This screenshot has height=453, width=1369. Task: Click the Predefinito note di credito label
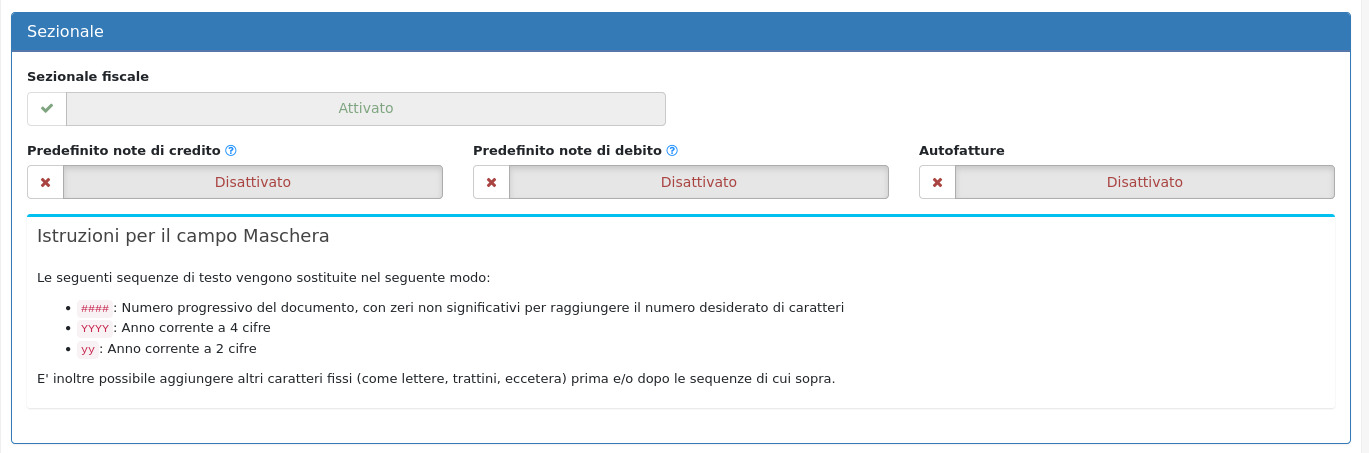point(123,151)
